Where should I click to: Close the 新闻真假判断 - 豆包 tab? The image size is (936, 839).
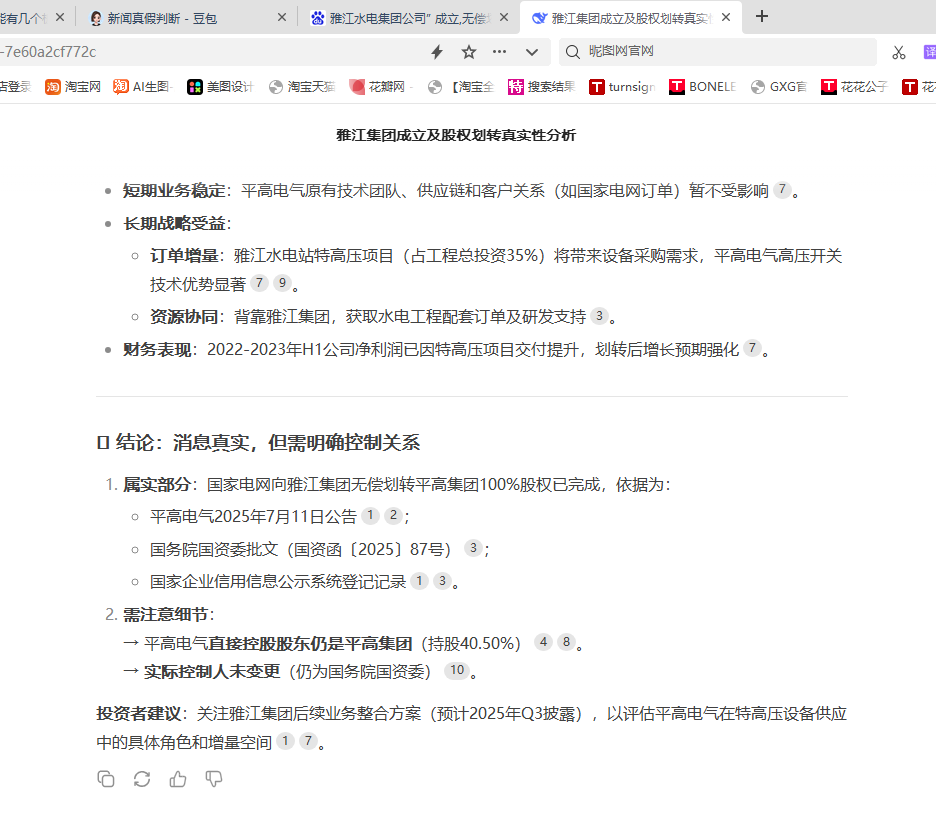[x=282, y=18]
